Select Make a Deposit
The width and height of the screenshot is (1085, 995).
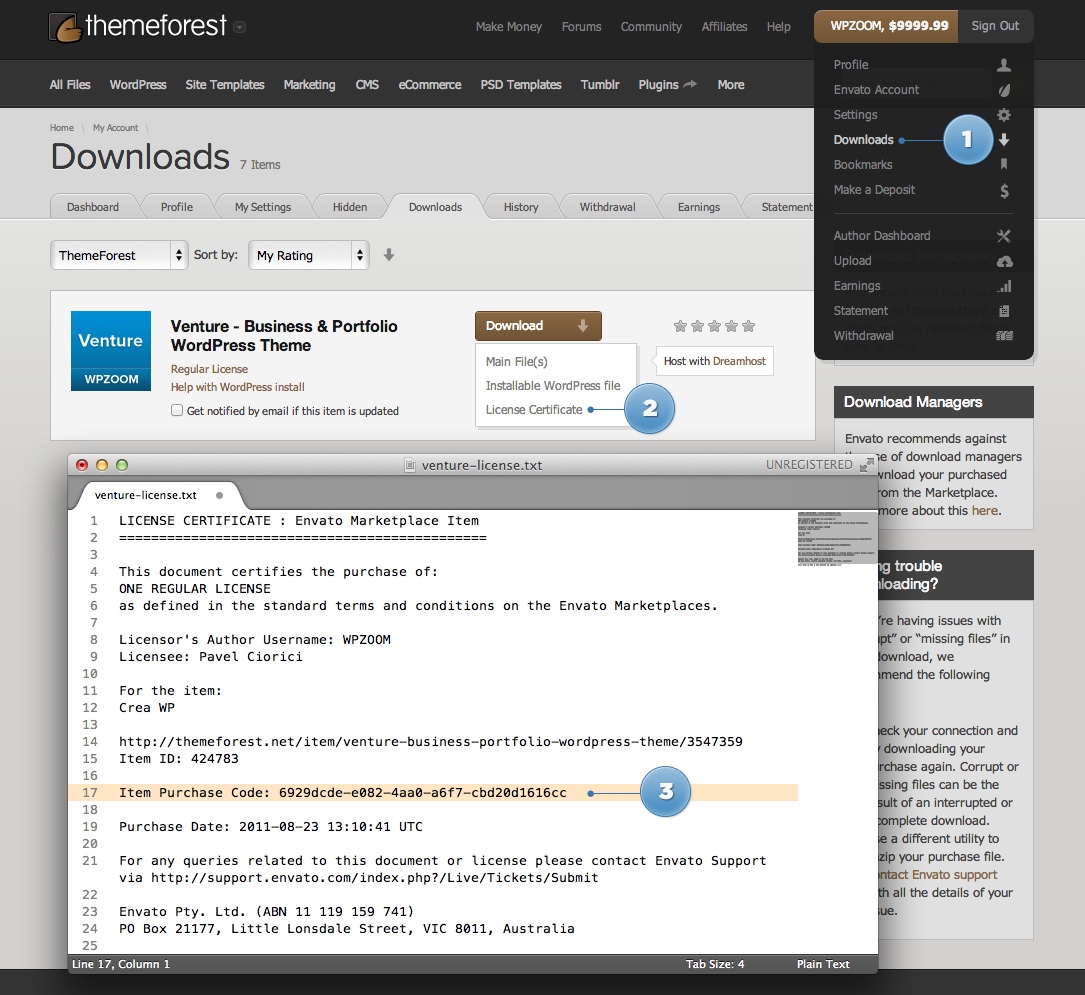point(874,190)
